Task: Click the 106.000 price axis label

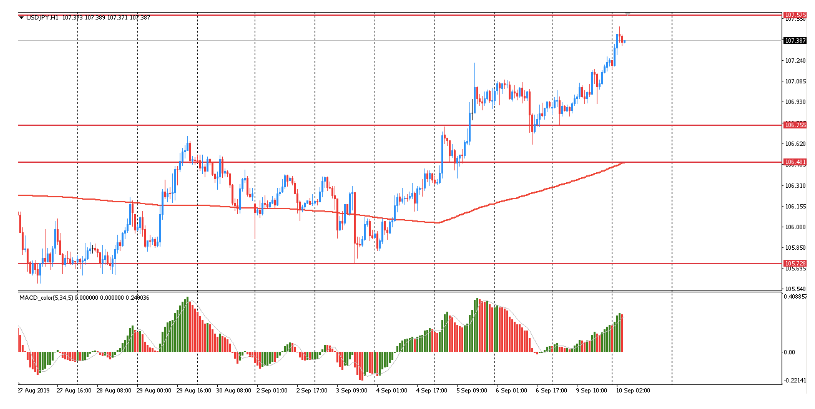Action: (x=795, y=227)
